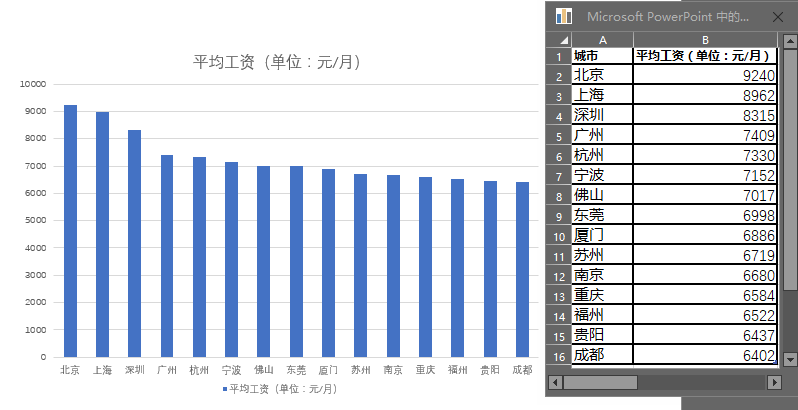The height and width of the screenshot is (410, 798).
Task: Select row header 9
Action: point(559,216)
